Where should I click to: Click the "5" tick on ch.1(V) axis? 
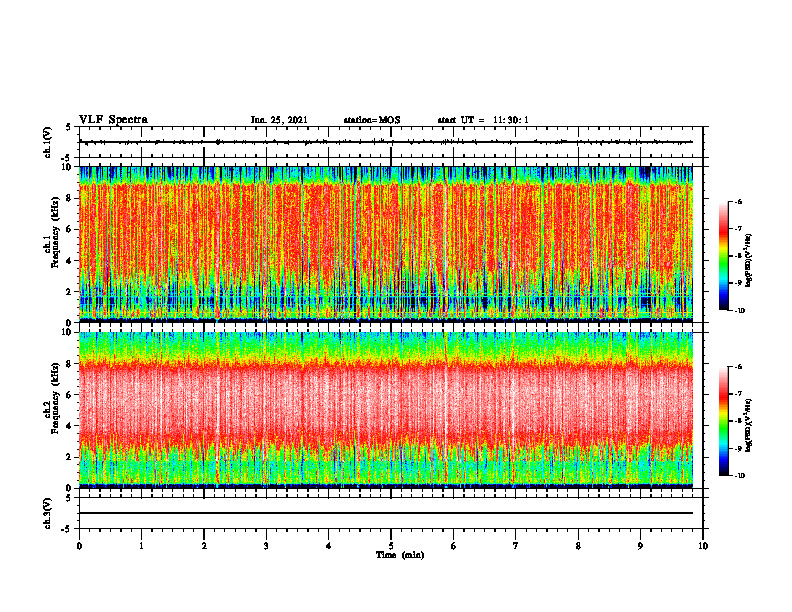(69, 127)
